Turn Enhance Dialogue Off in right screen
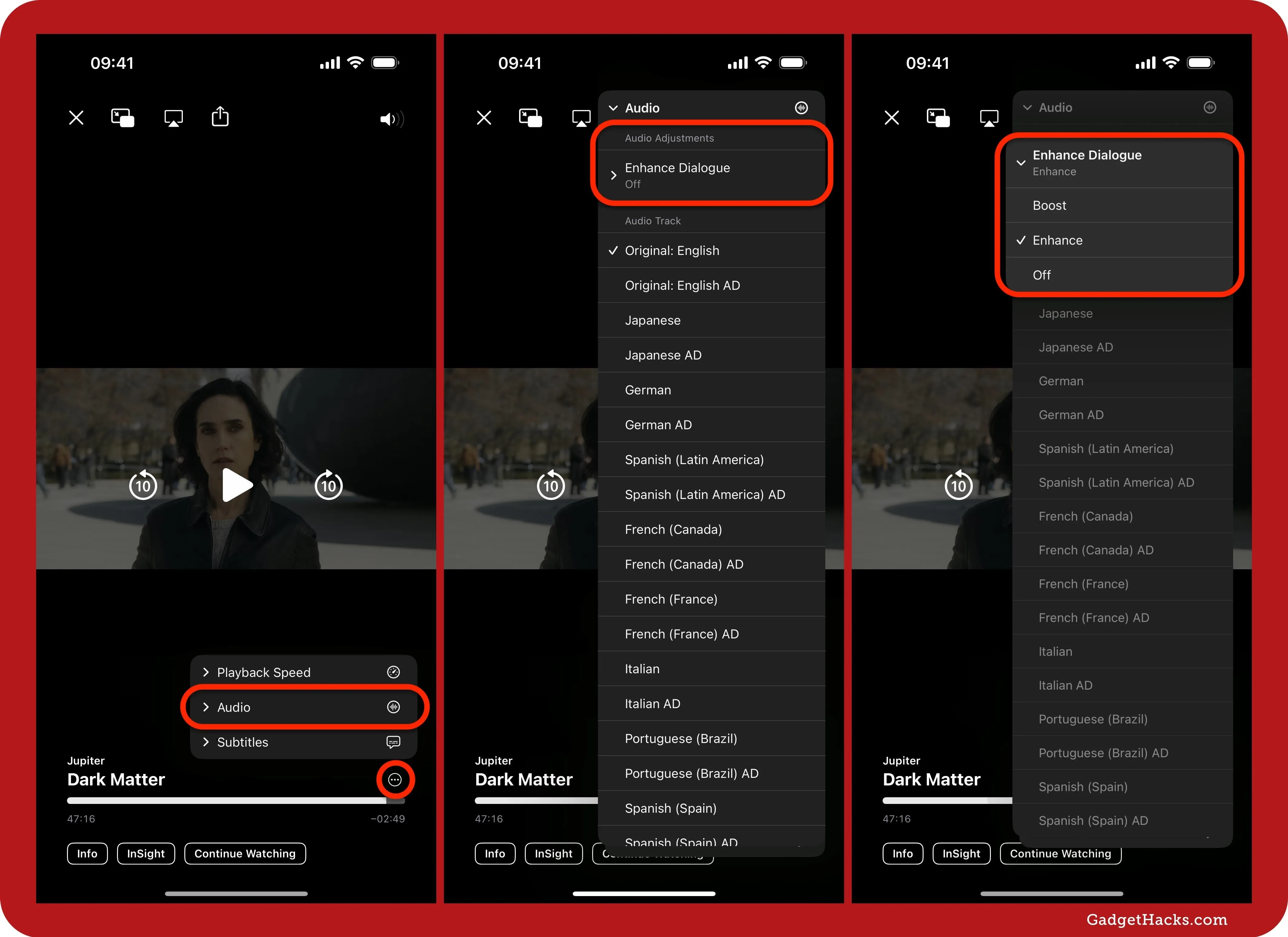1288x937 pixels. click(1119, 276)
